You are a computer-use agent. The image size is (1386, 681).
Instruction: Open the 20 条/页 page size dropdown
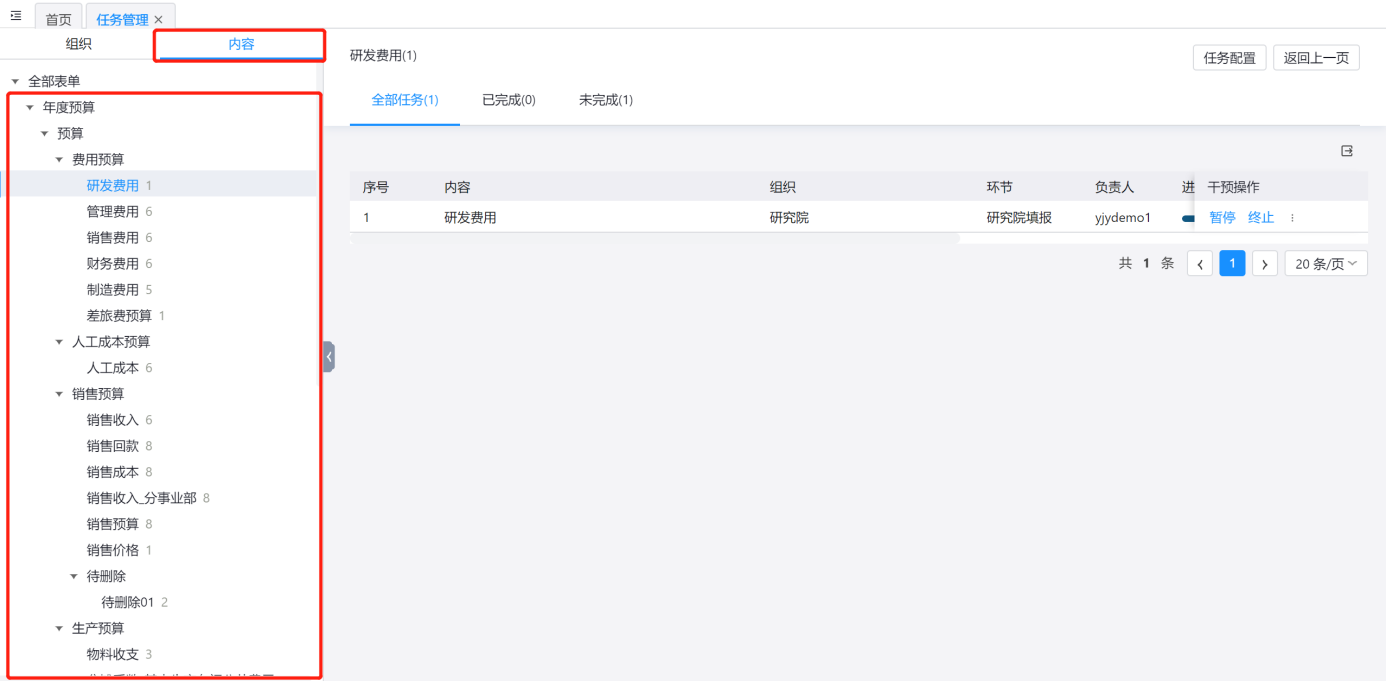coord(1325,264)
